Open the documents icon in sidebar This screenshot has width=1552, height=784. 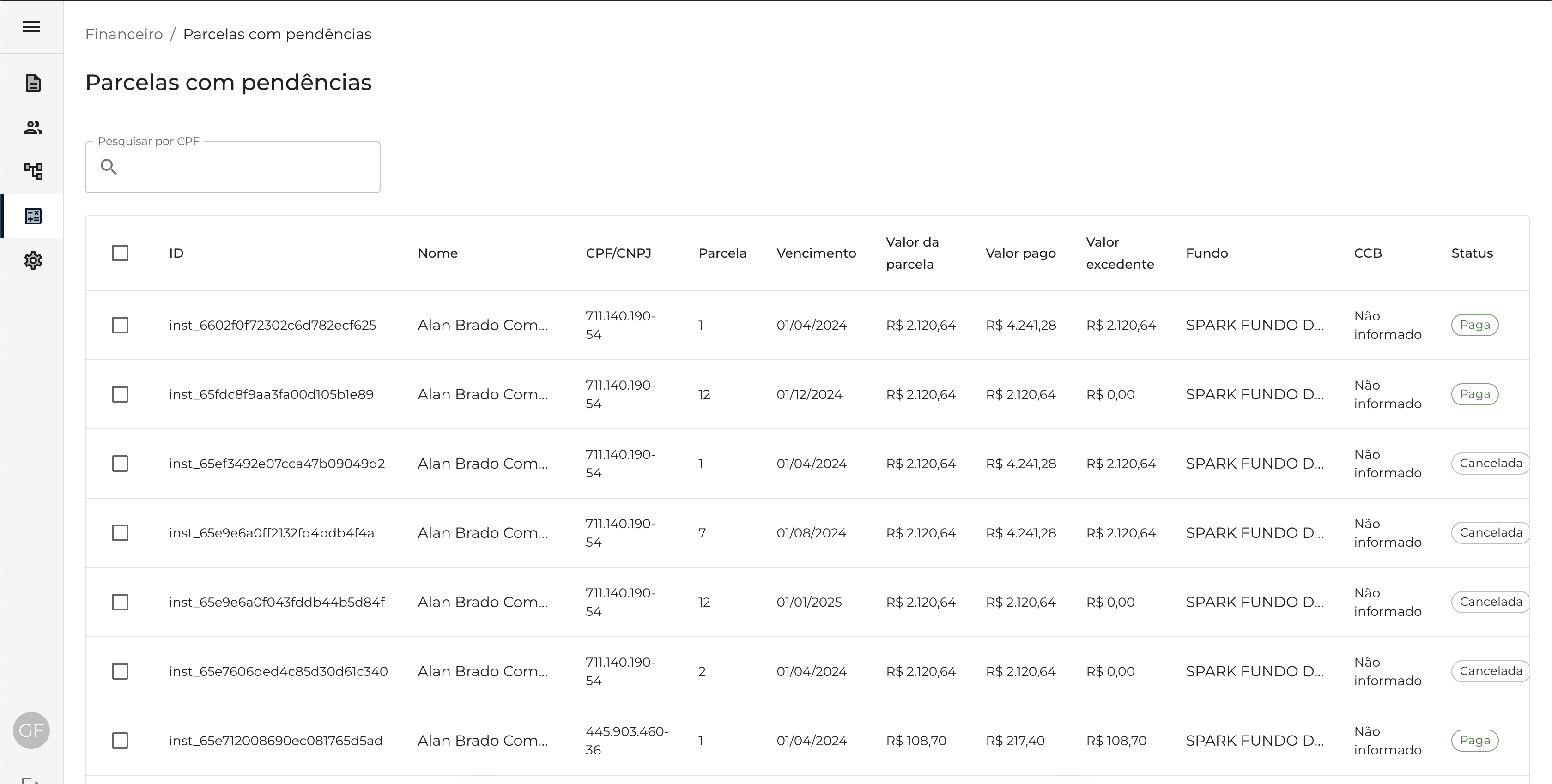[x=33, y=83]
